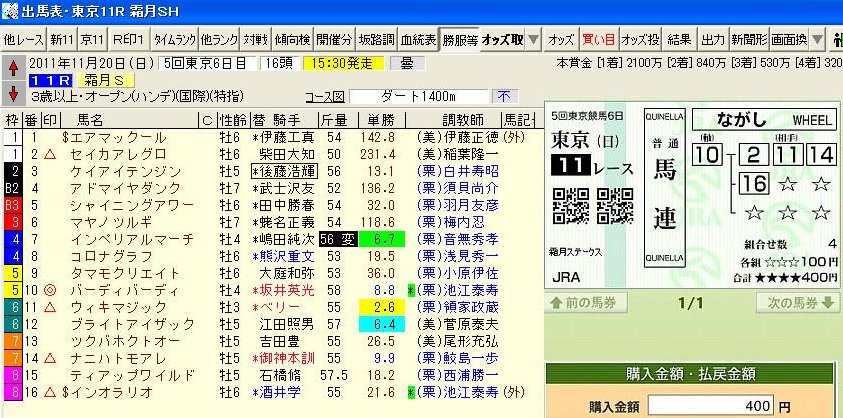Click the 出力 output button

pos(713,39)
